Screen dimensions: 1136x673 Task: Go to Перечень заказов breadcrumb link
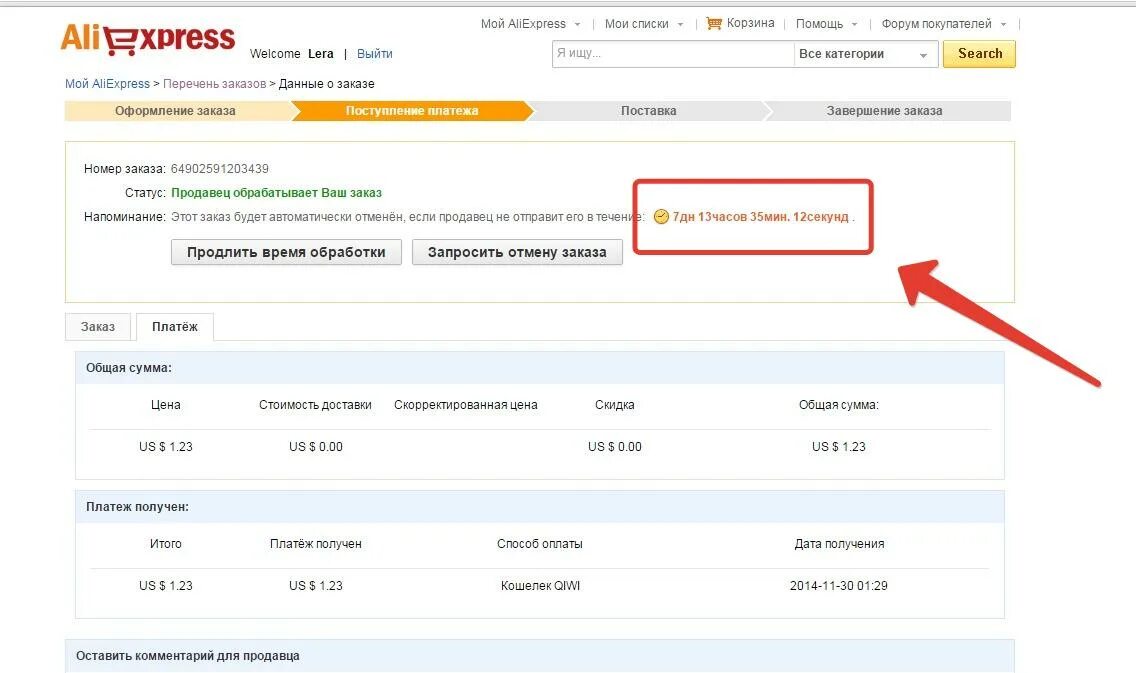214,84
